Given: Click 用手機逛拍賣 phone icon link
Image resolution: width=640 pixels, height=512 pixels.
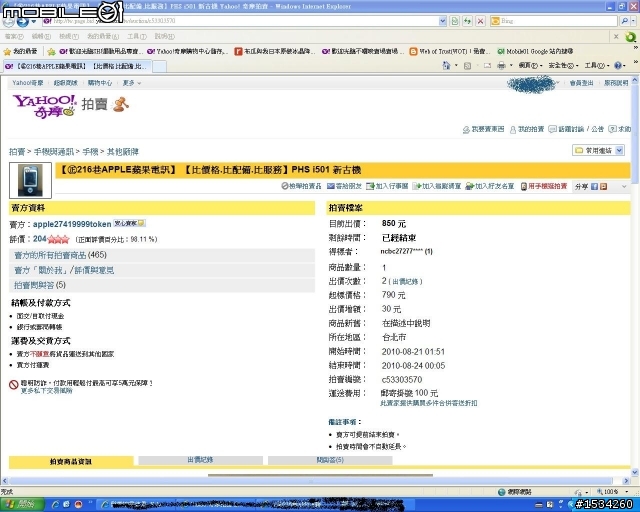Looking at the screenshot, I should tap(544, 186).
